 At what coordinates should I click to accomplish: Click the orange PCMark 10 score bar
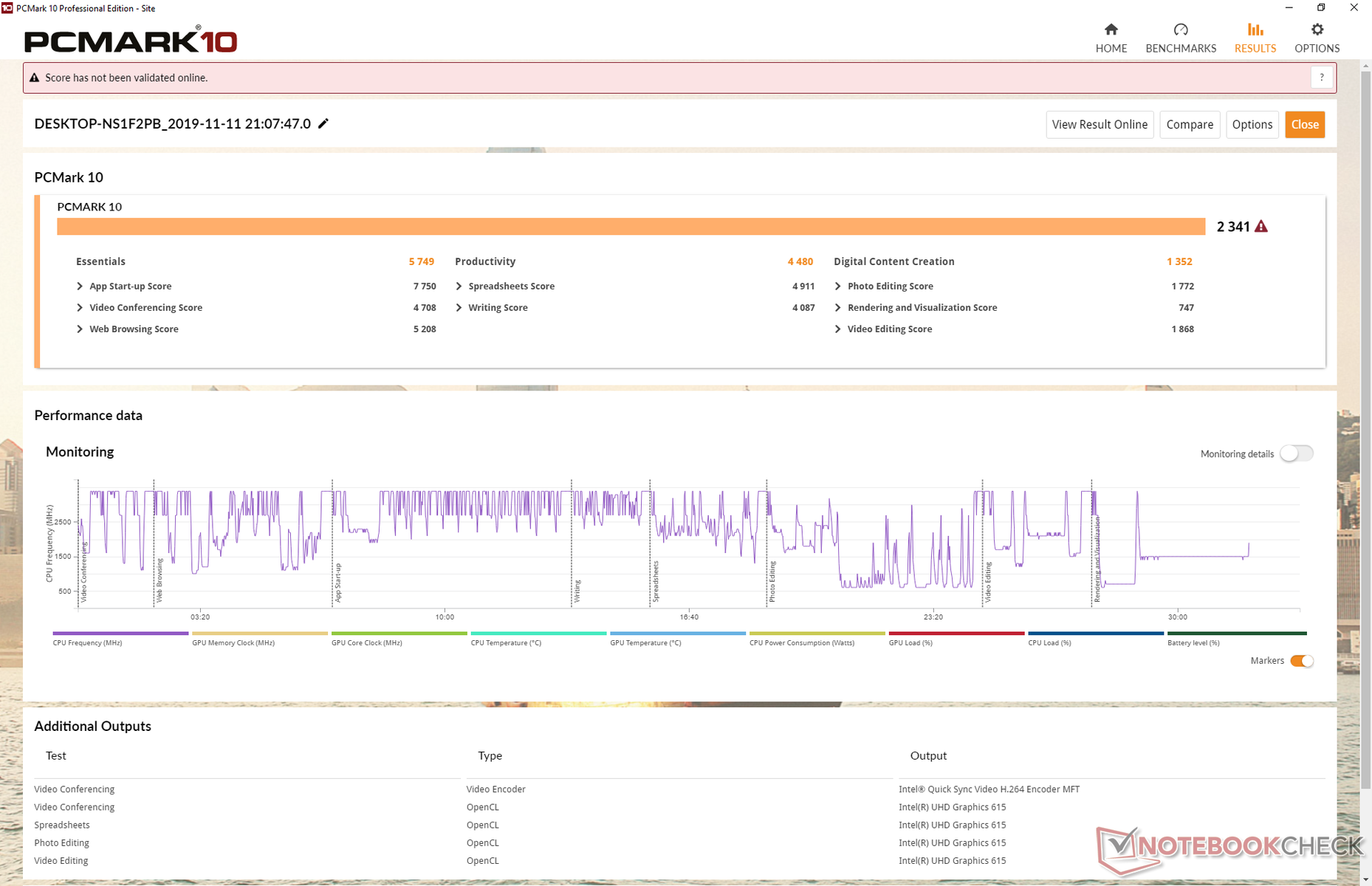631,227
